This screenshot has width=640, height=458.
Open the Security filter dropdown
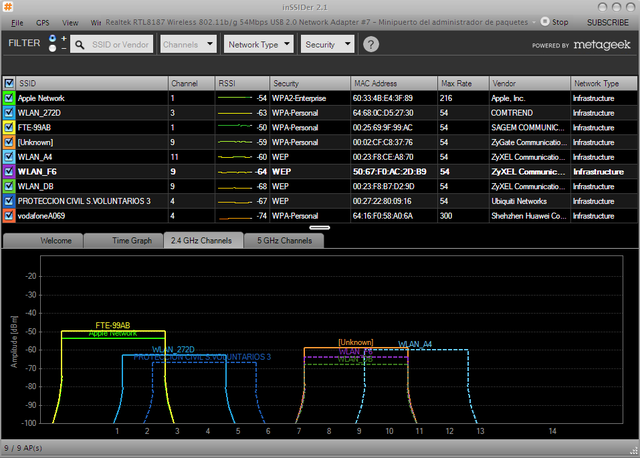[327, 44]
